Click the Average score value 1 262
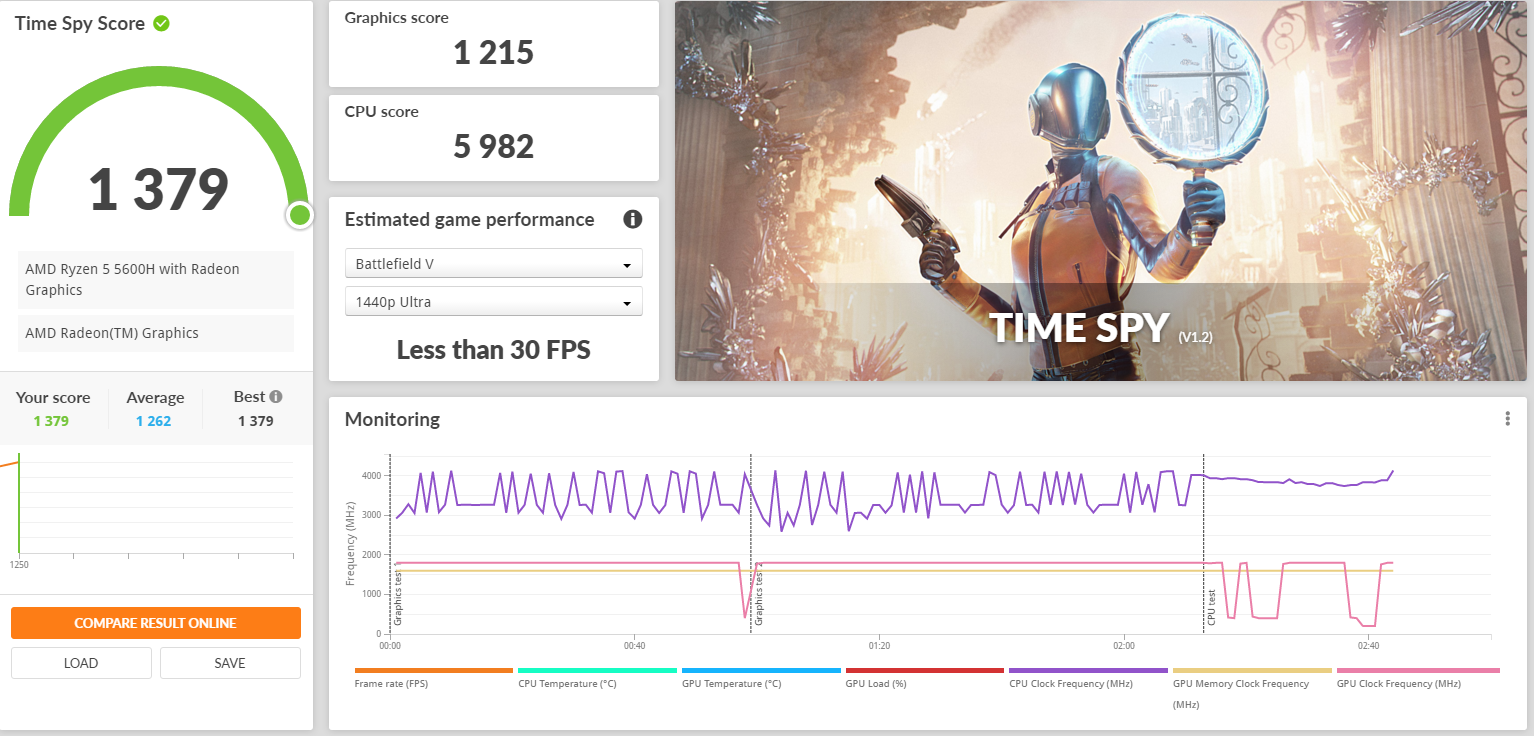The image size is (1534, 736). click(x=154, y=421)
